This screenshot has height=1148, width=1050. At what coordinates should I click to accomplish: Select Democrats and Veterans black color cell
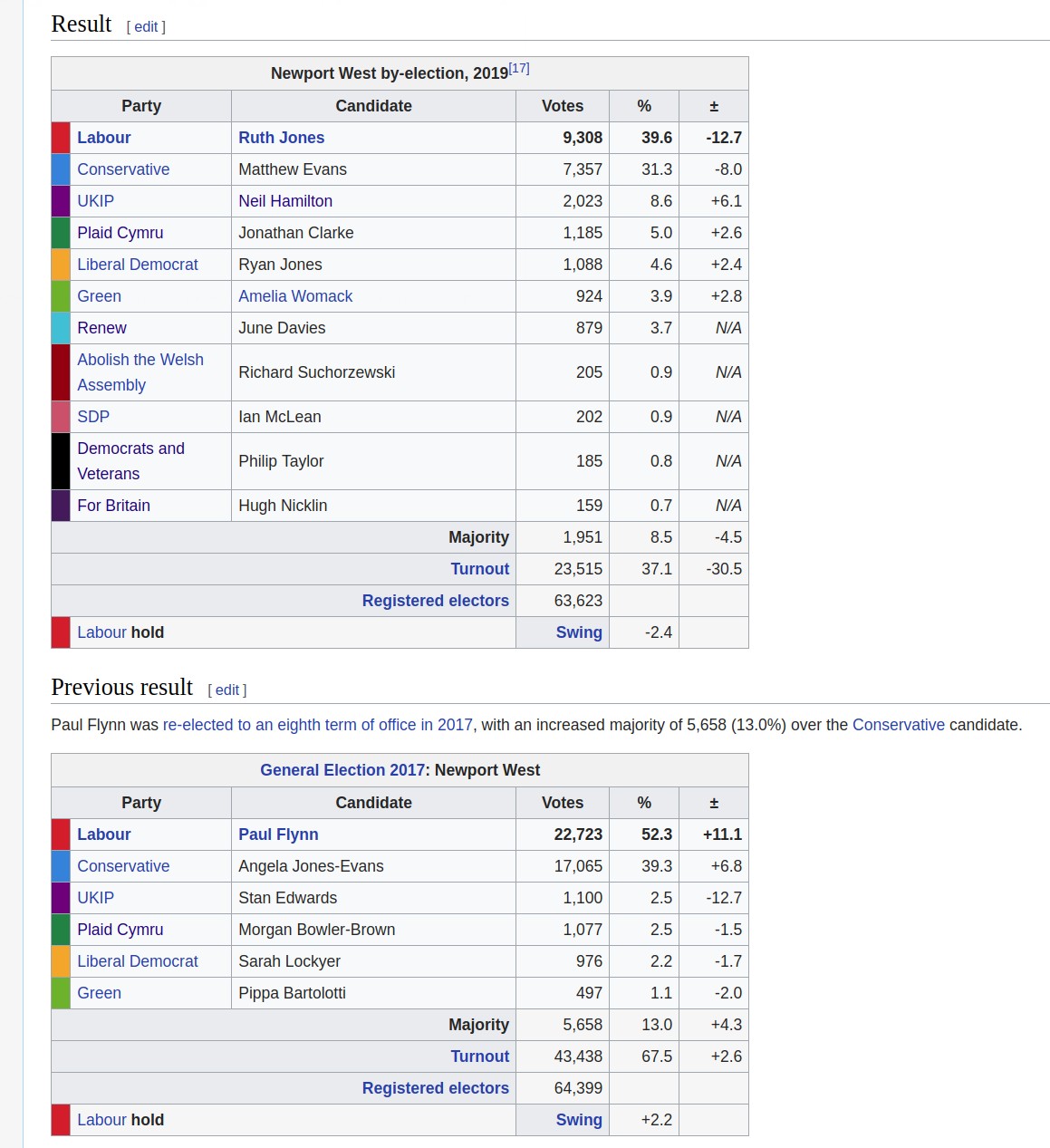pyautogui.click(x=61, y=461)
